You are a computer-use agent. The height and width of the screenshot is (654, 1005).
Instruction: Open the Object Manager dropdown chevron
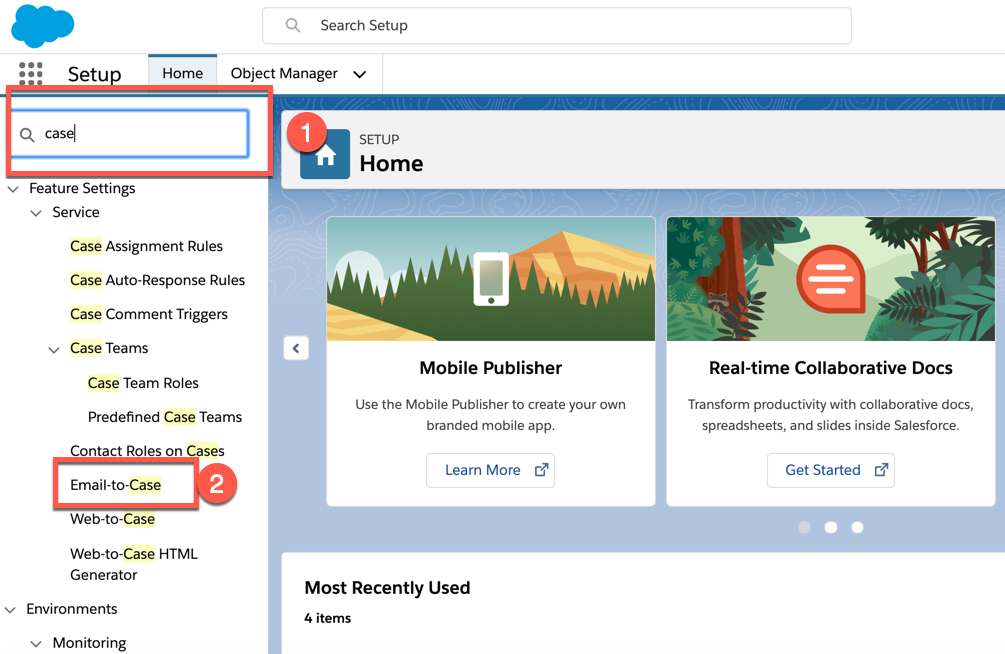(360, 74)
